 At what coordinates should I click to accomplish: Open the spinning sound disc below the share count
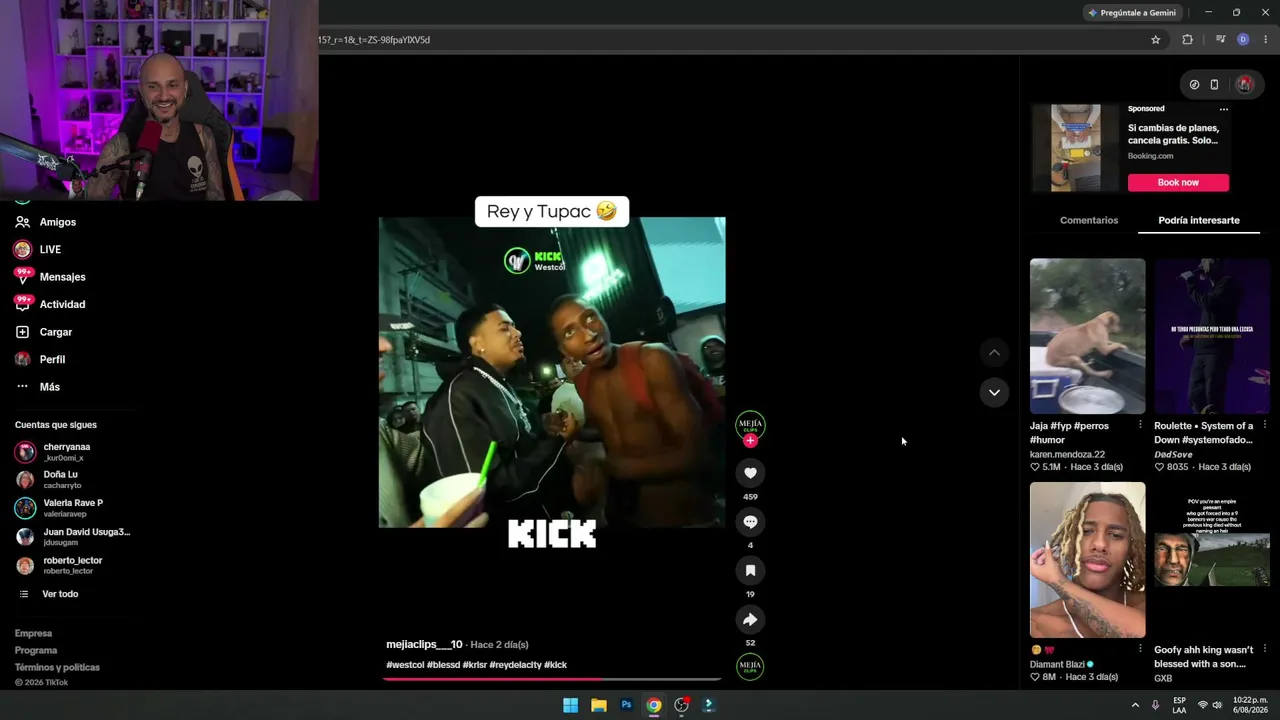[x=750, y=666]
